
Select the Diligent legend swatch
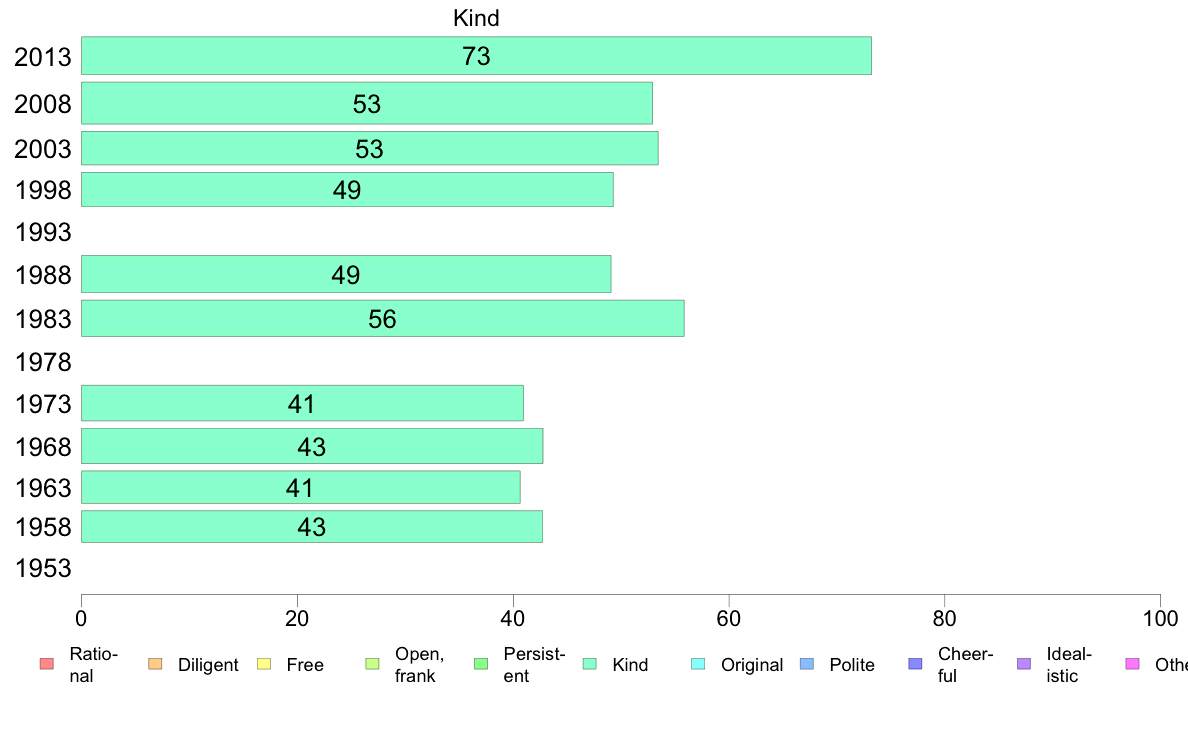155,664
